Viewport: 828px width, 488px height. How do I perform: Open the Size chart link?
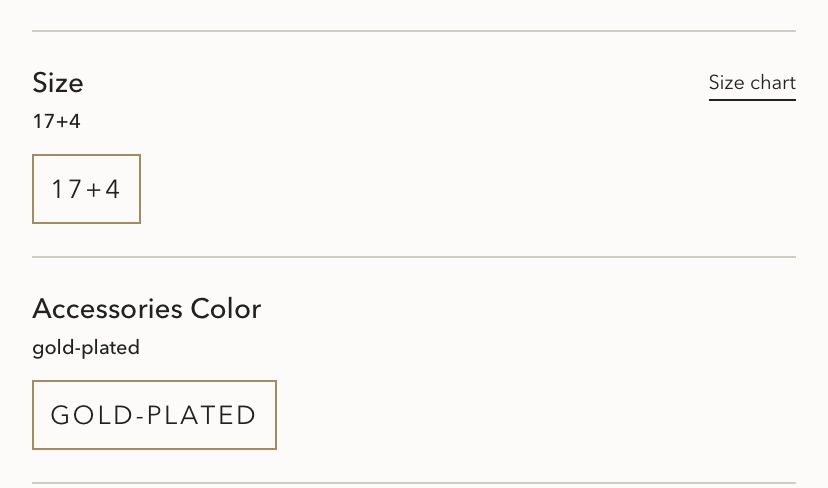click(x=752, y=83)
